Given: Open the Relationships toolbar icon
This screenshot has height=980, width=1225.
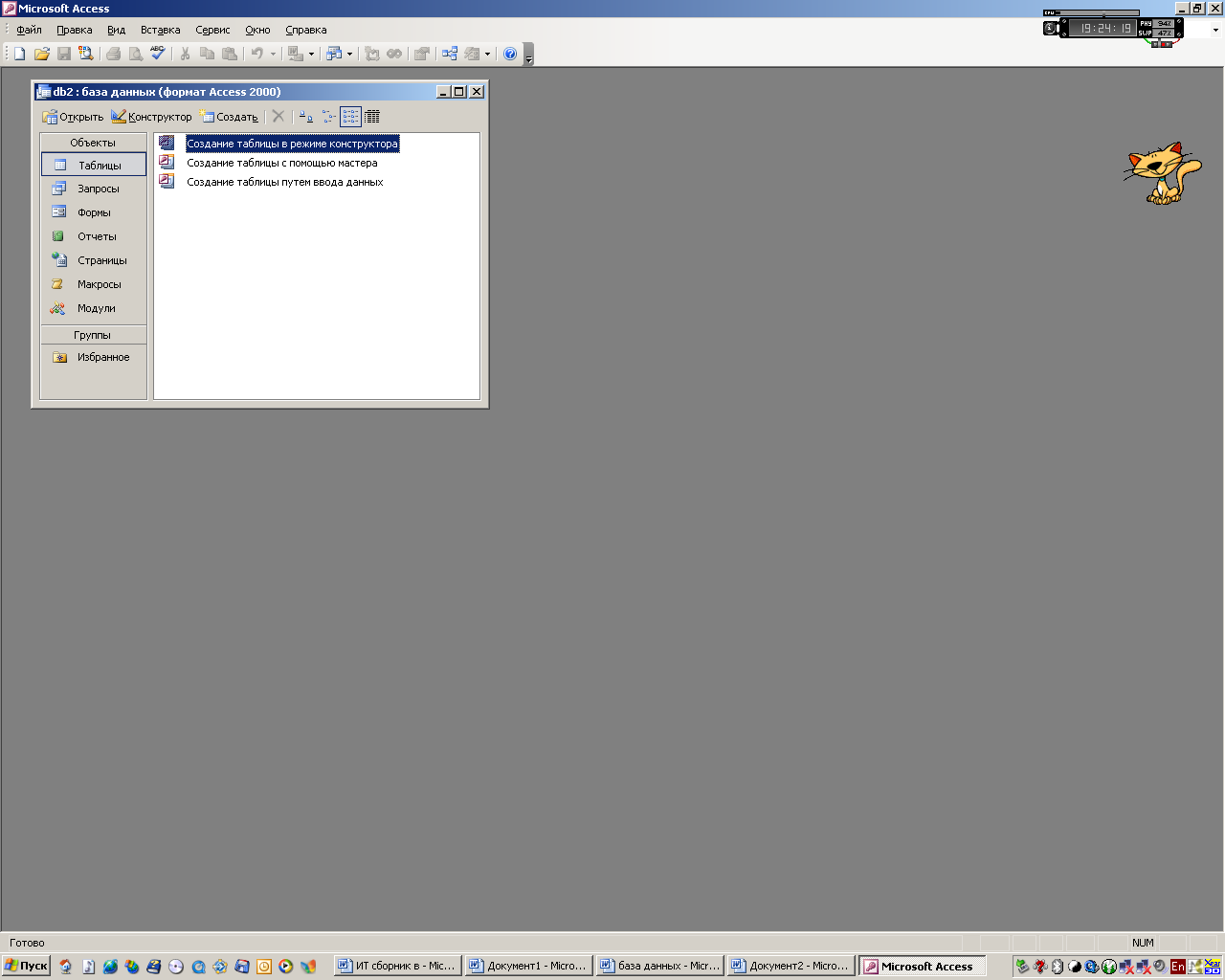Looking at the screenshot, I should click(x=449, y=54).
